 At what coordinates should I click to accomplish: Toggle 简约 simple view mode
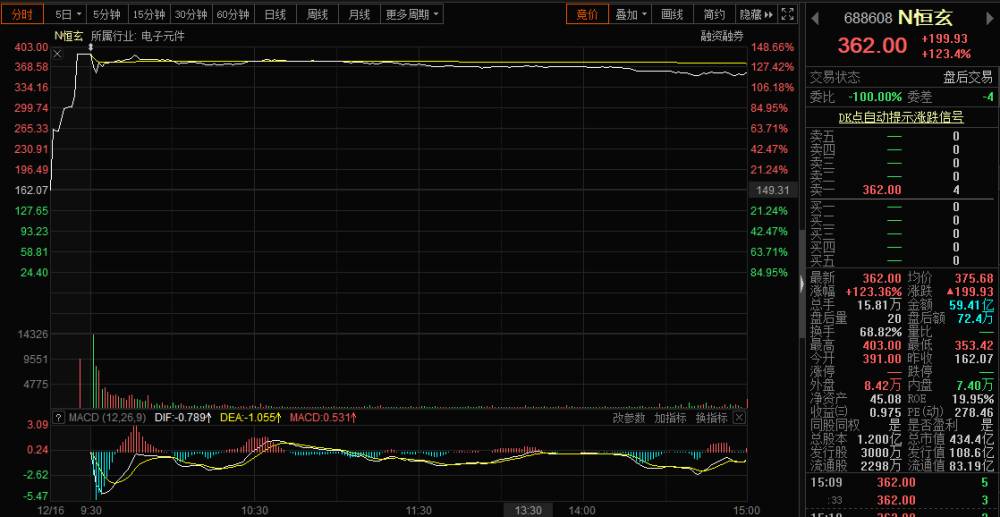714,14
